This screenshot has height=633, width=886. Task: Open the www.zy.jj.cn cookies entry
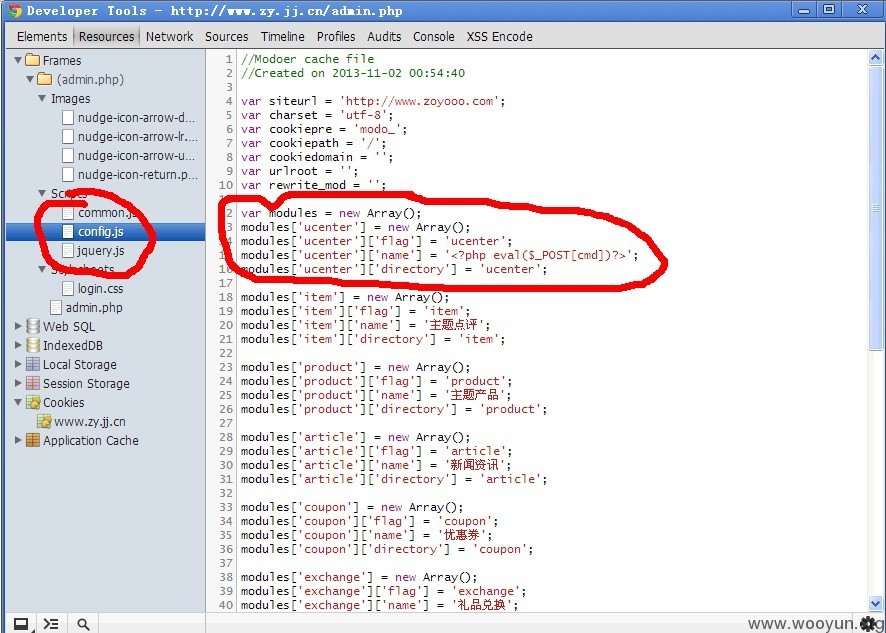(x=89, y=422)
